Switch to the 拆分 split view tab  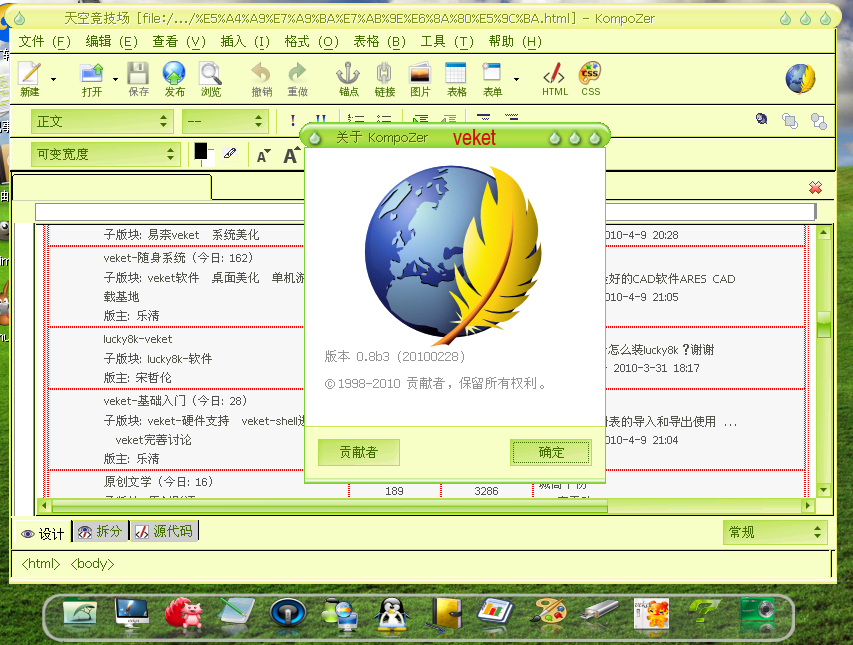[x=100, y=531]
